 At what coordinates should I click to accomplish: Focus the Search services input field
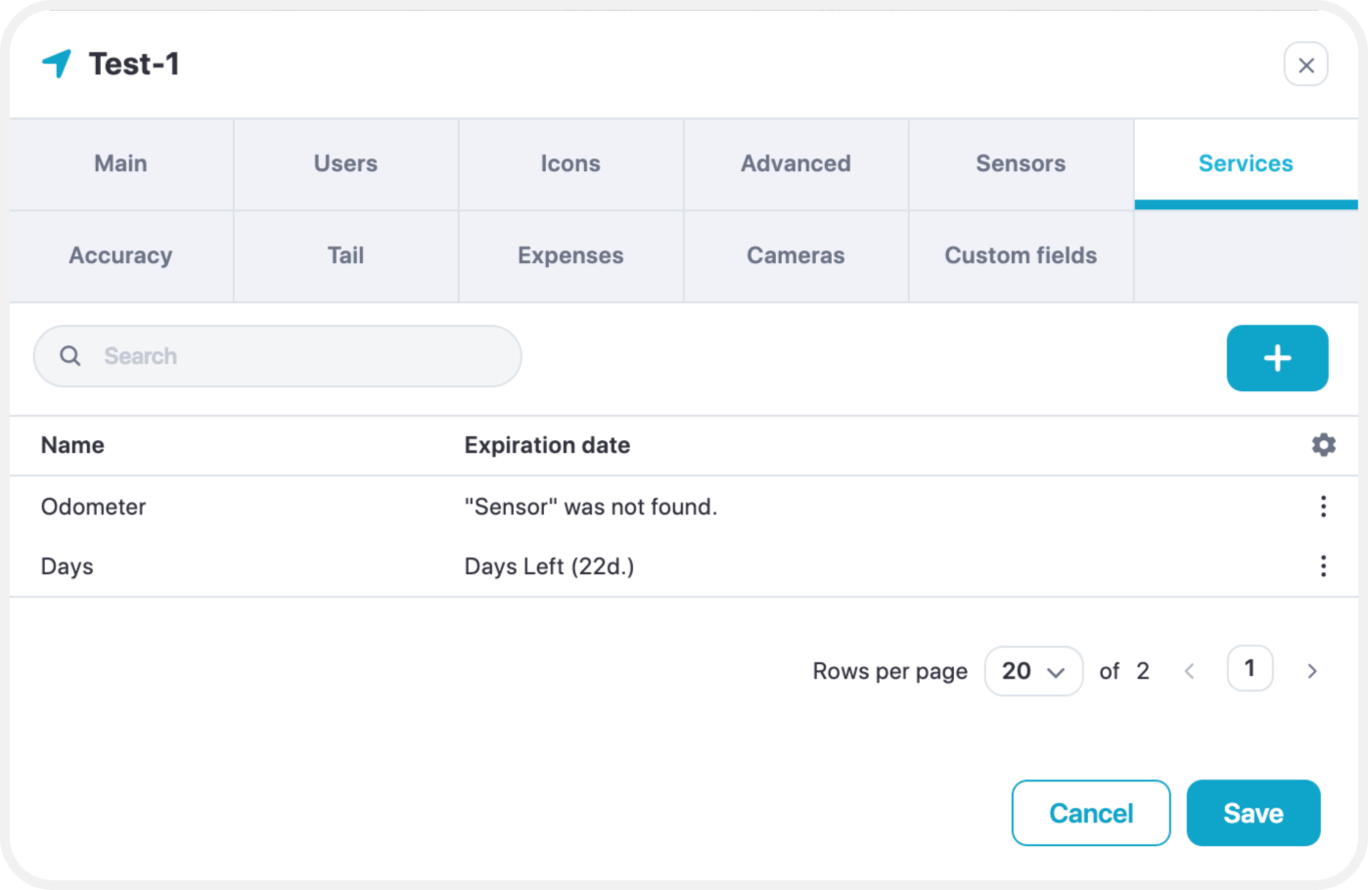pos(278,356)
